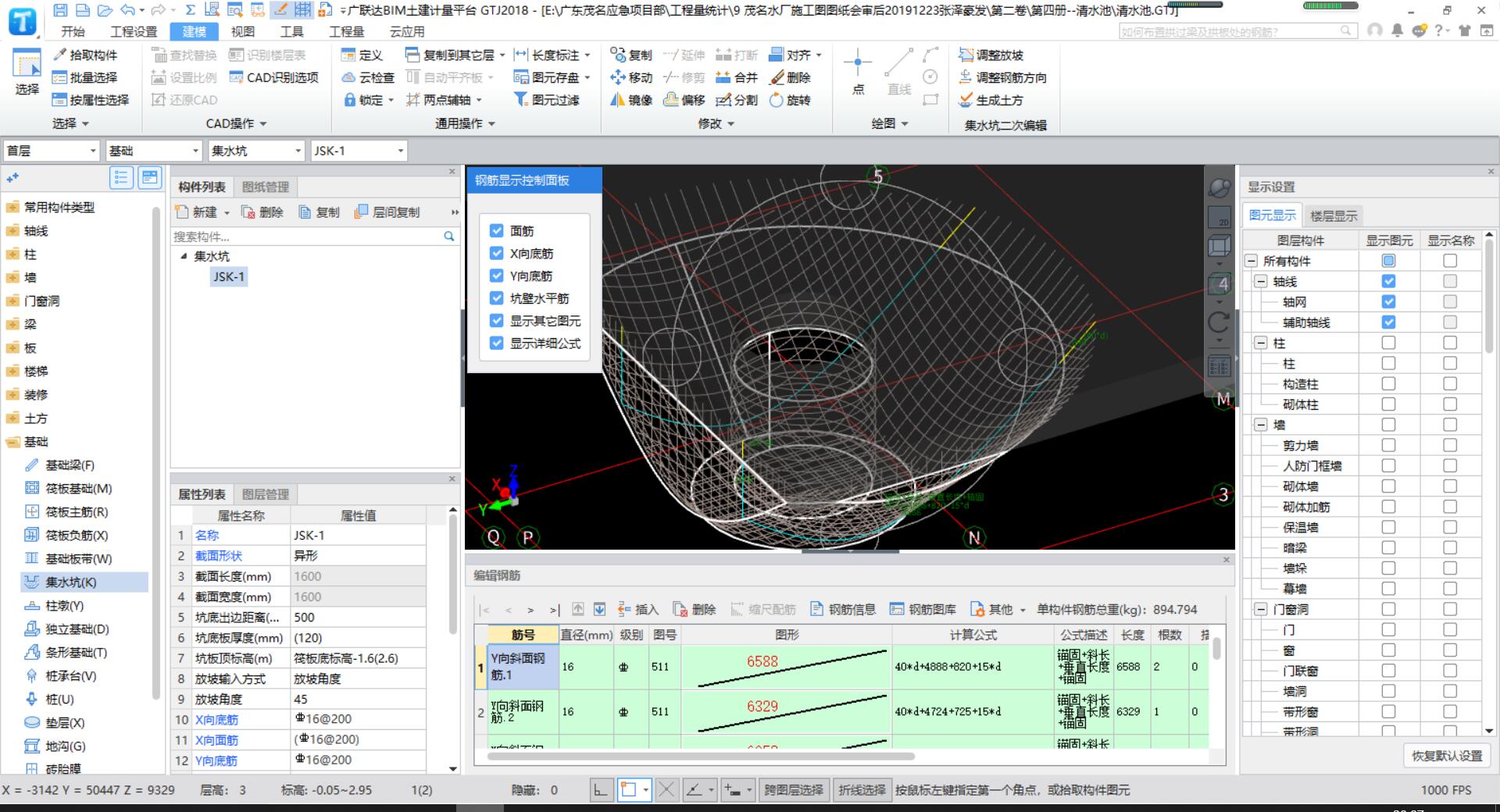Click the 钢筋信息 rebar info button
Image resolution: width=1500 pixels, height=812 pixels.
843,609
